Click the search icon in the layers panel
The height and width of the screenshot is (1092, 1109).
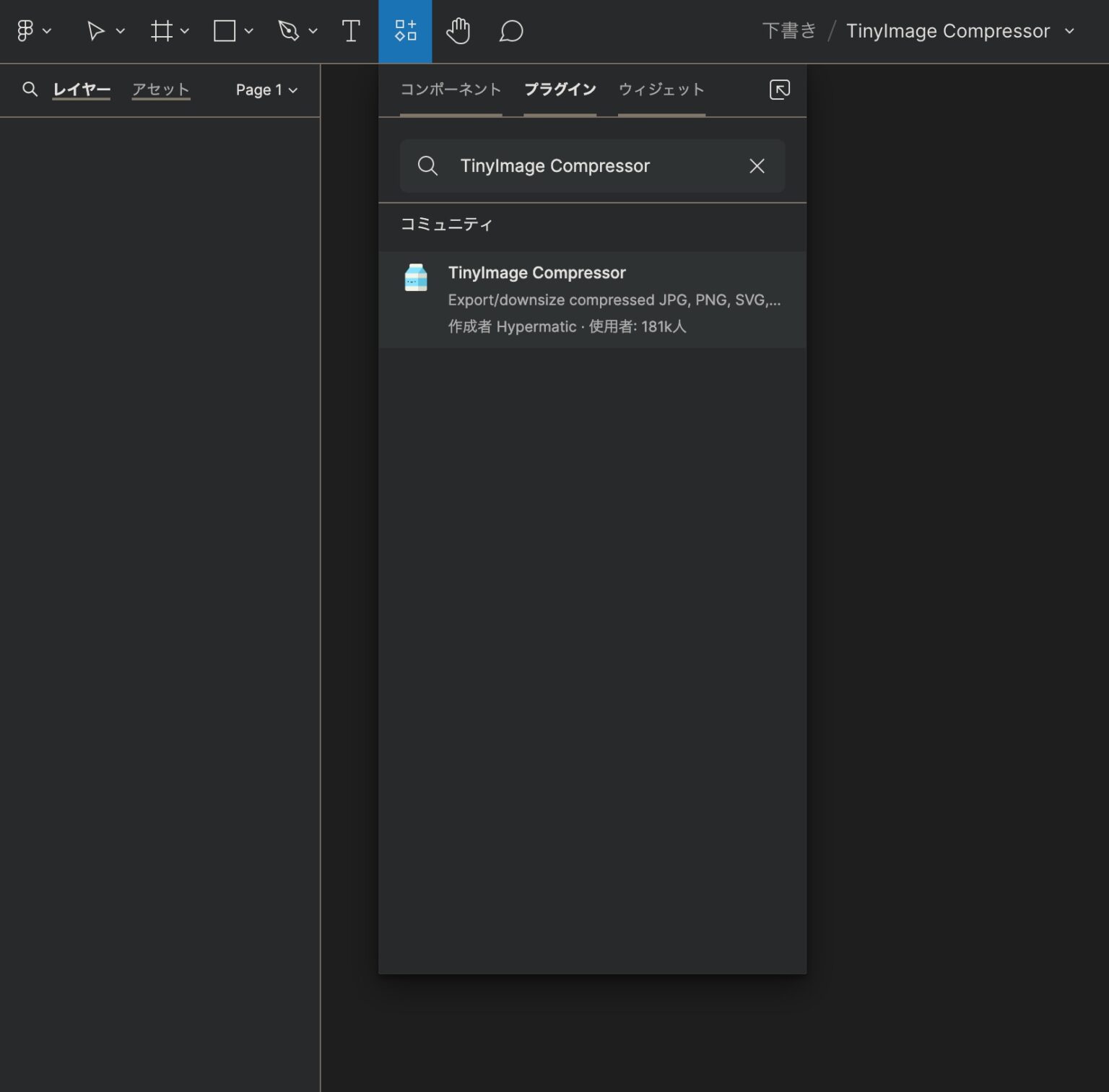(30, 90)
